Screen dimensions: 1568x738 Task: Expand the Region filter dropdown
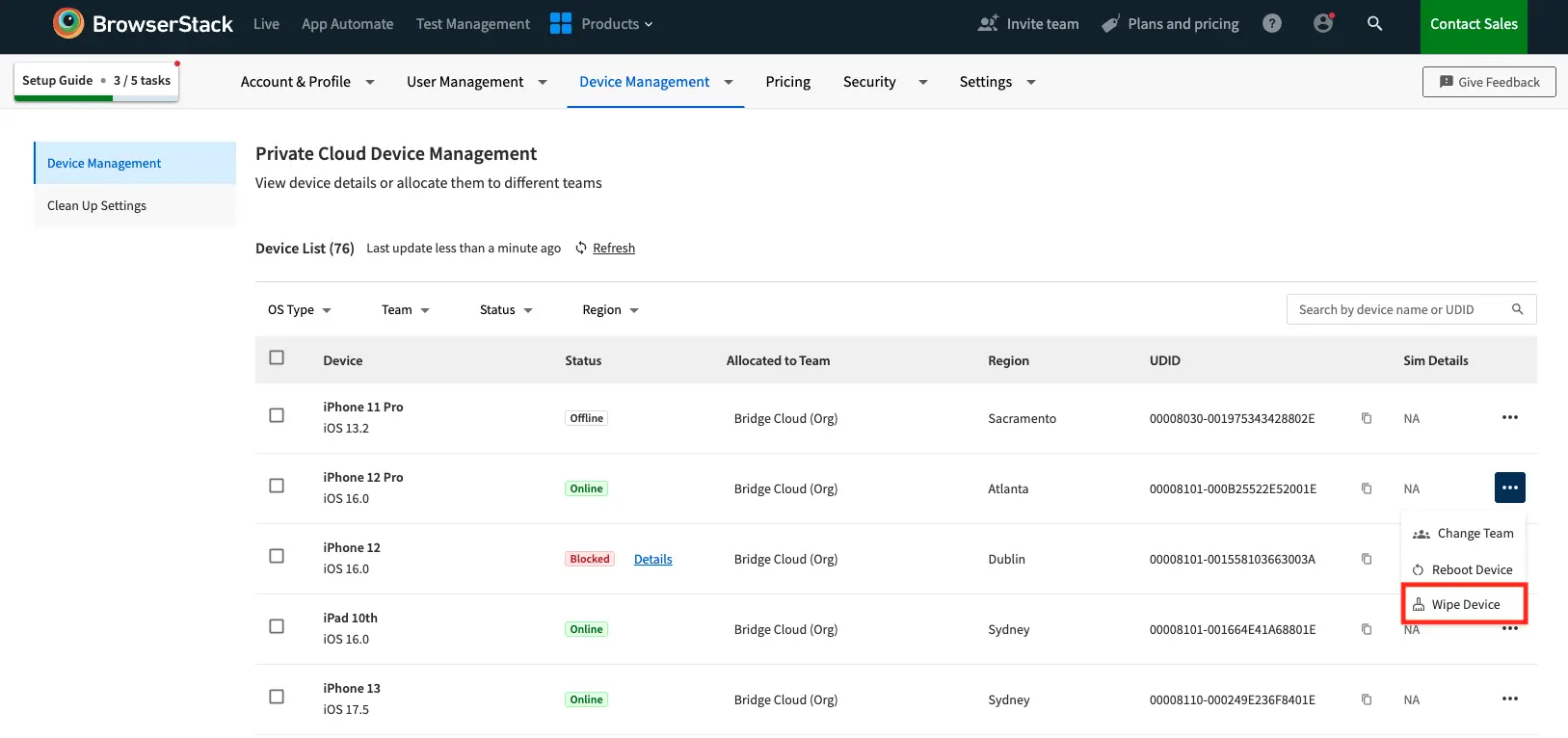(610, 310)
